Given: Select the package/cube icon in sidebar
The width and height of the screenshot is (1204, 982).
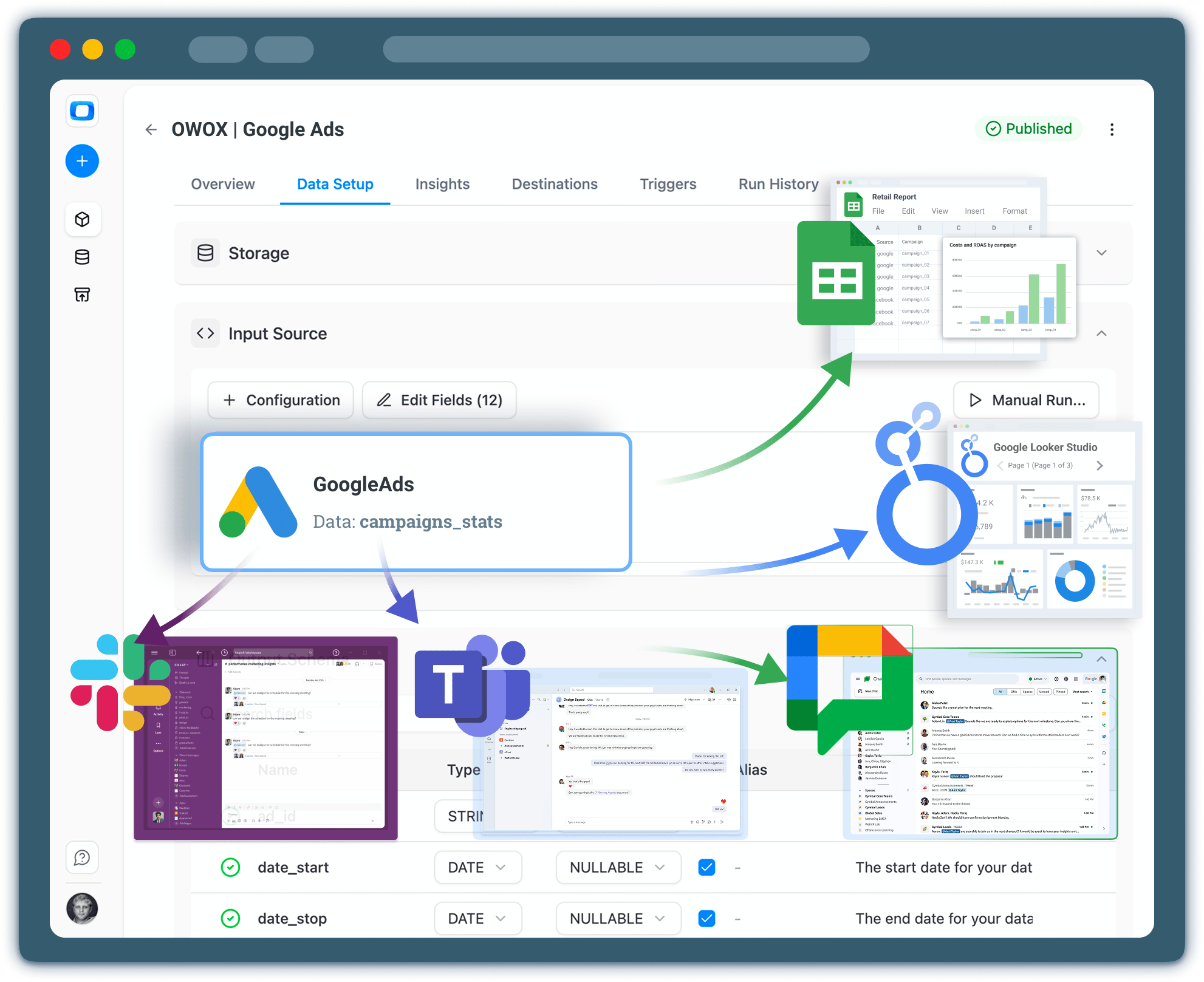Looking at the screenshot, I should click(83, 220).
